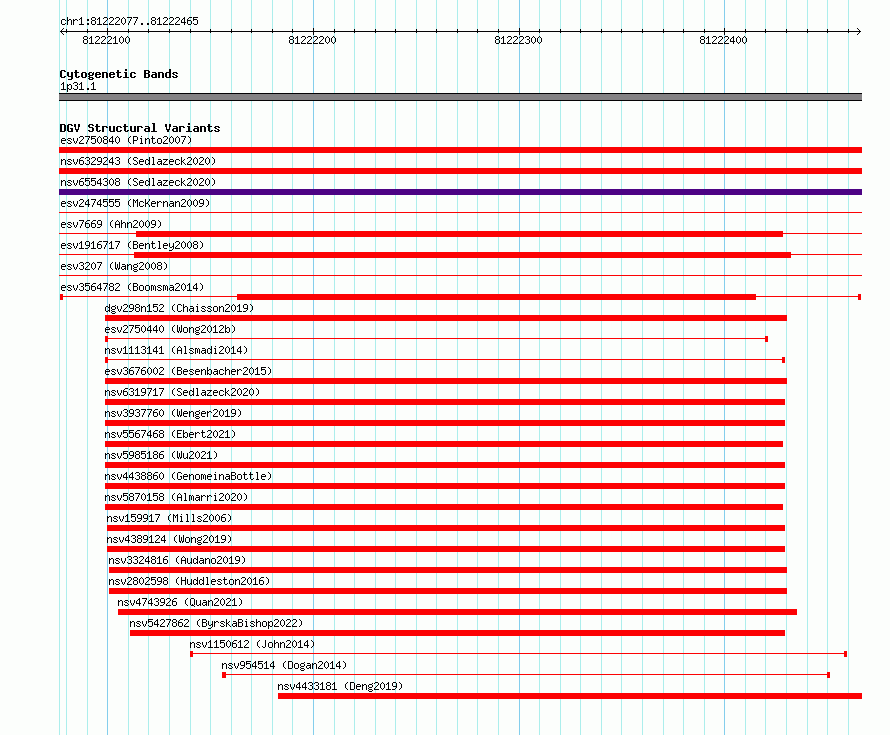This screenshot has width=890, height=735.
Task: Click the red bar under nsv4433181 (Deng2019)
Action: click(570, 696)
